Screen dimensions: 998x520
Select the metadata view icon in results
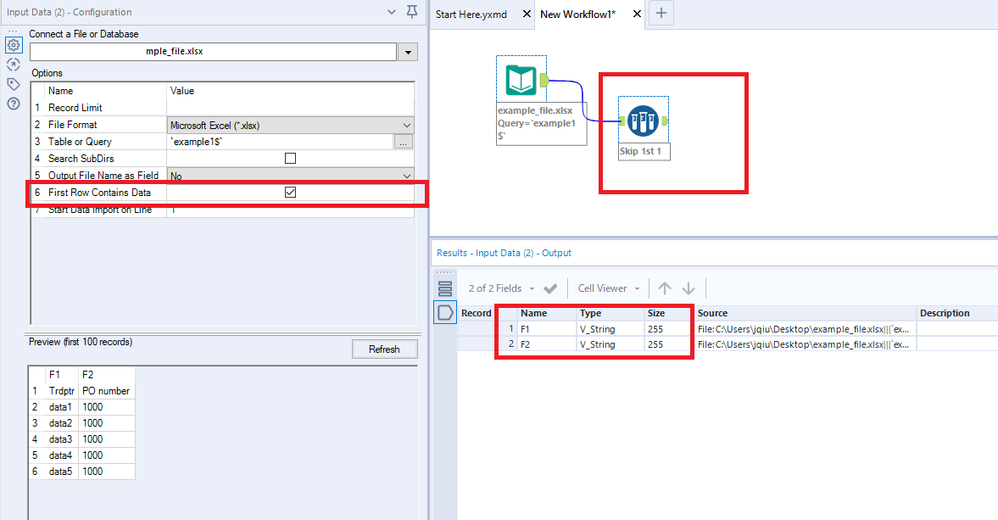[x=445, y=313]
